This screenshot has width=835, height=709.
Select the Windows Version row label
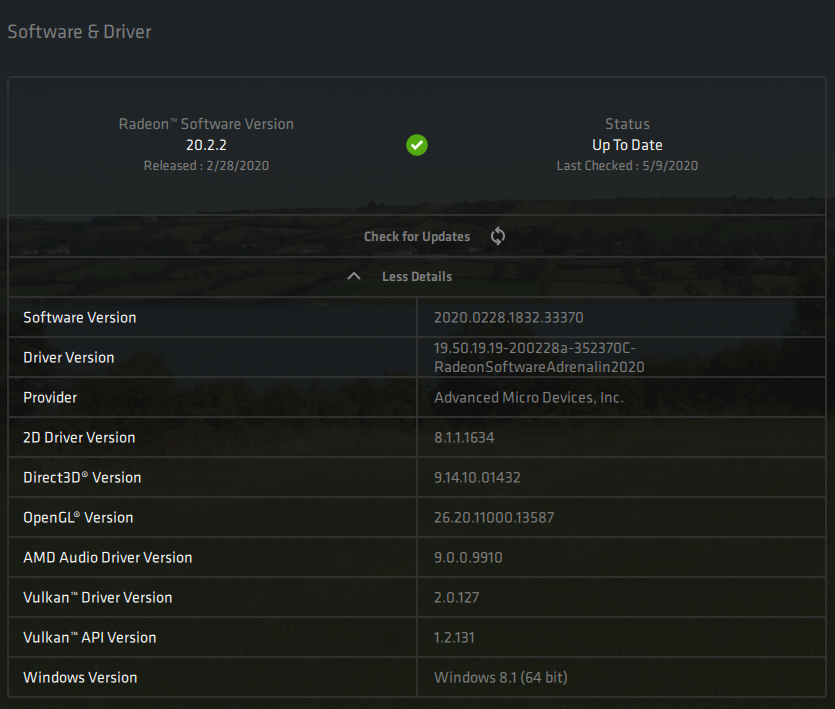(80, 677)
